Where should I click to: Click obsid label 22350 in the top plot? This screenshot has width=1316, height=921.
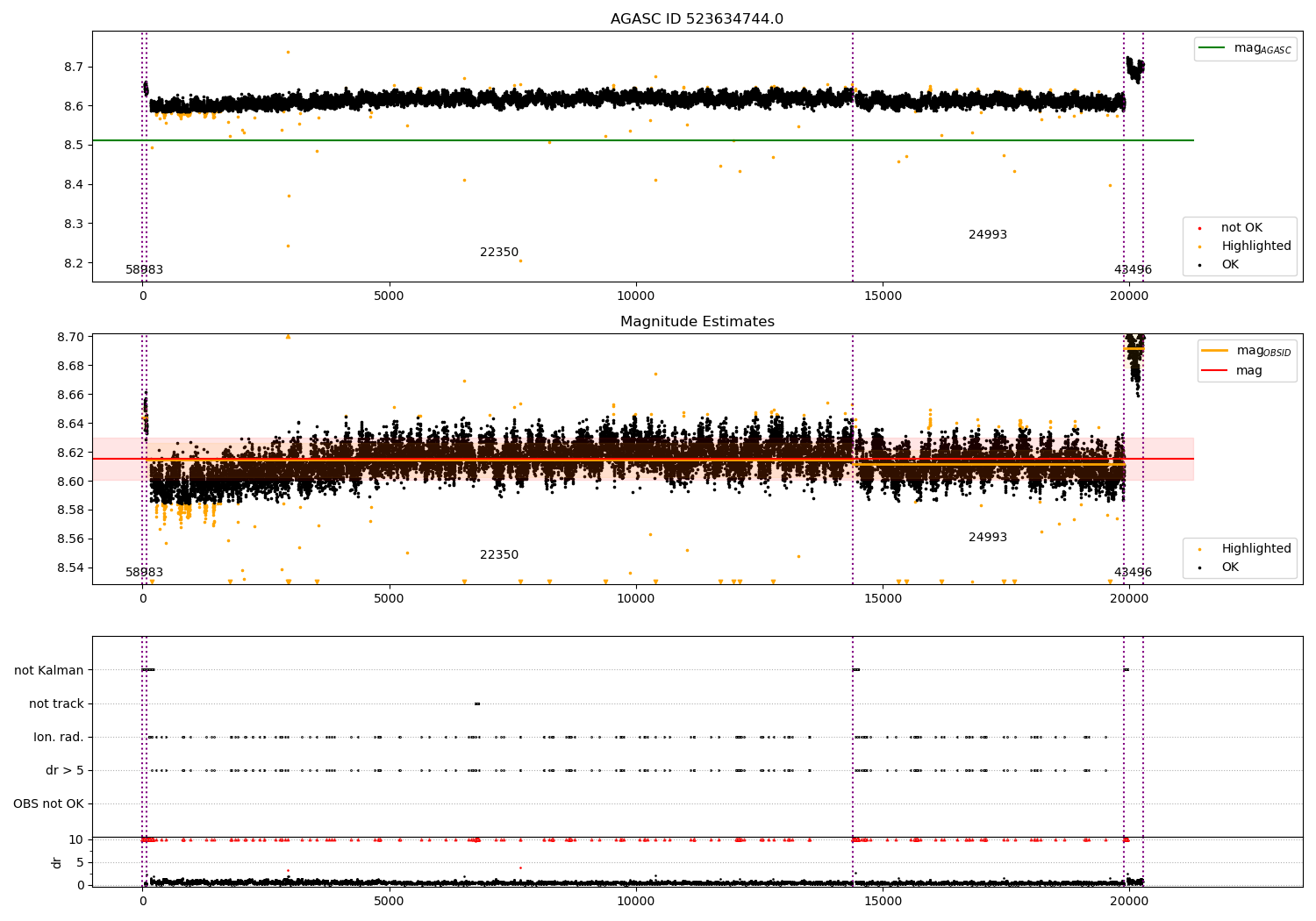coord(499,253)
